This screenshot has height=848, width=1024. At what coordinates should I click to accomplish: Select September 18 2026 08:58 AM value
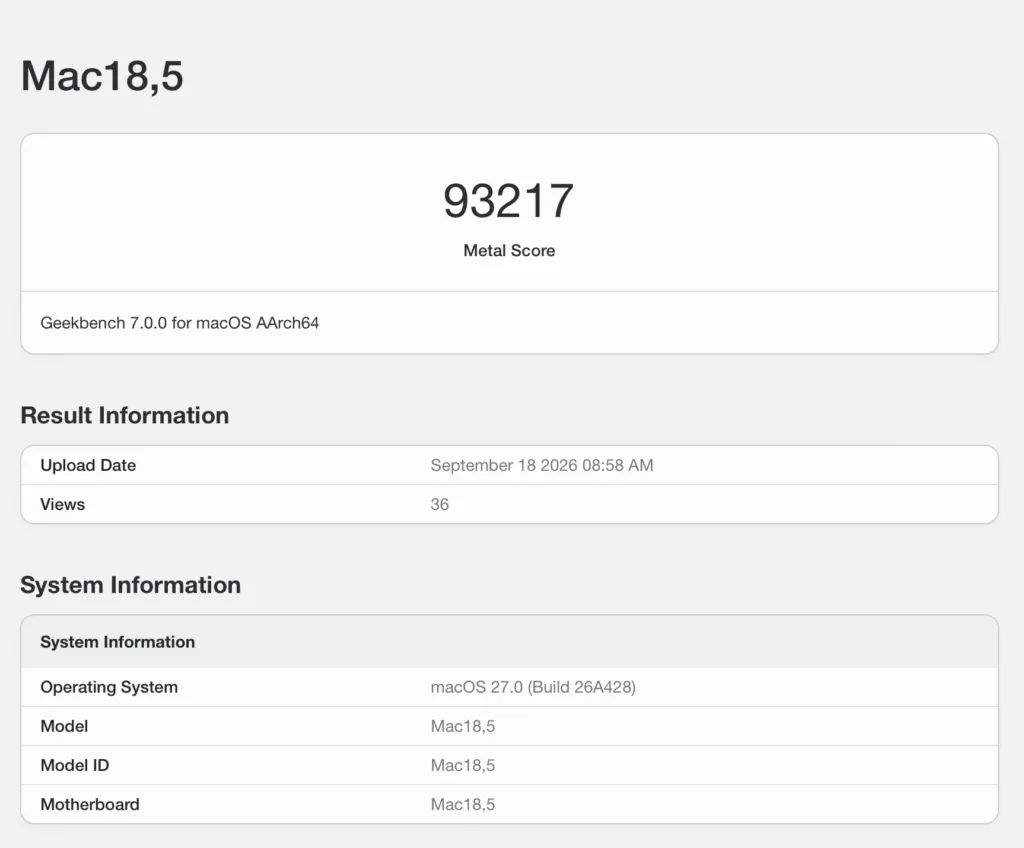pos(542,465)
